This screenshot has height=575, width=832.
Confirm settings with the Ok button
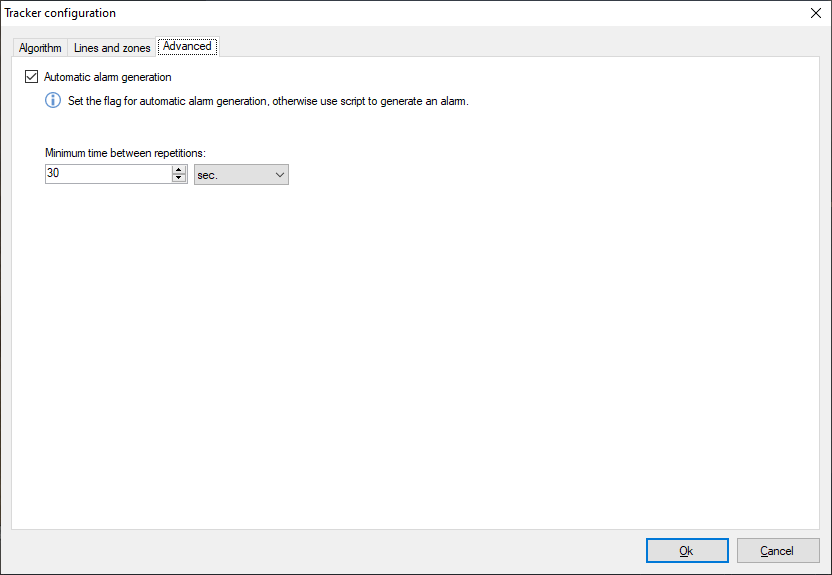[x=686, y=551]
